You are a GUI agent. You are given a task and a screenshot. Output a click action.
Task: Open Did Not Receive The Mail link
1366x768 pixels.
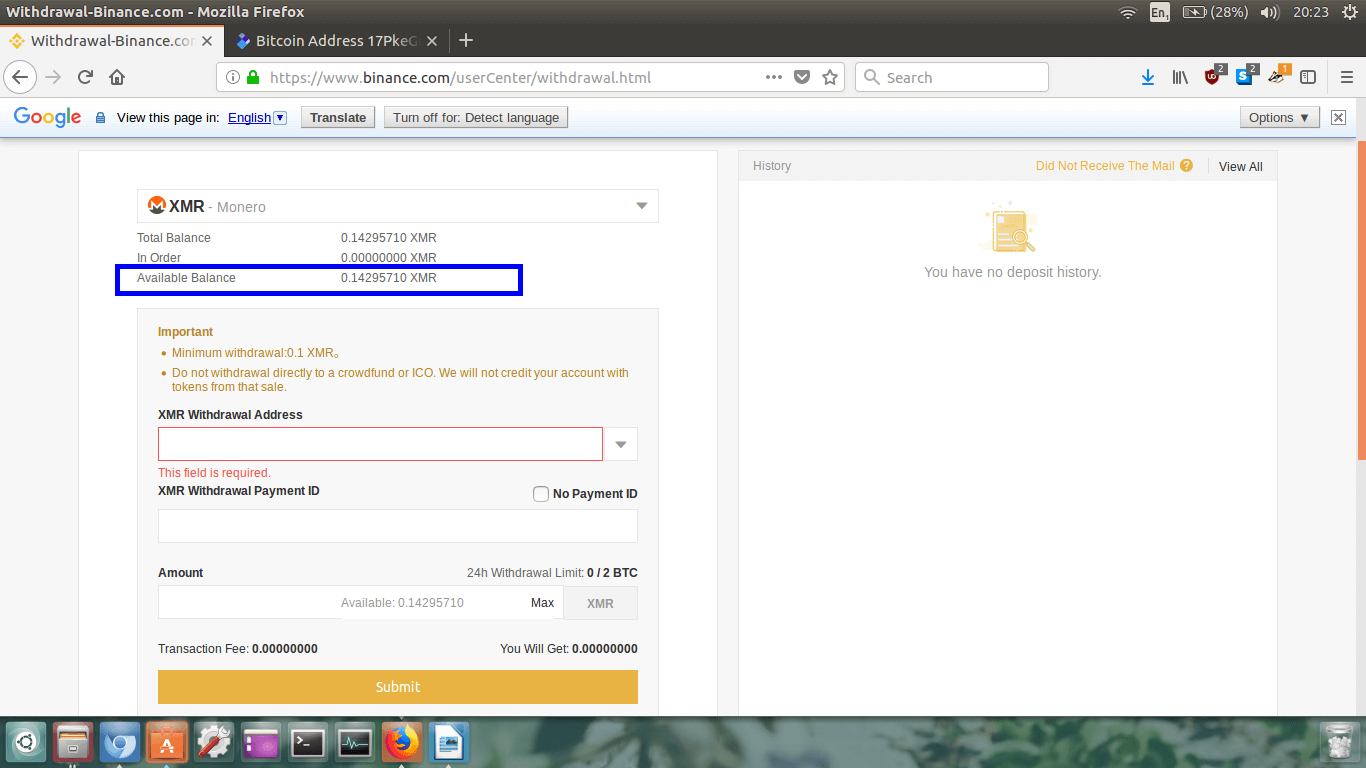click(x=1105, y=166)
